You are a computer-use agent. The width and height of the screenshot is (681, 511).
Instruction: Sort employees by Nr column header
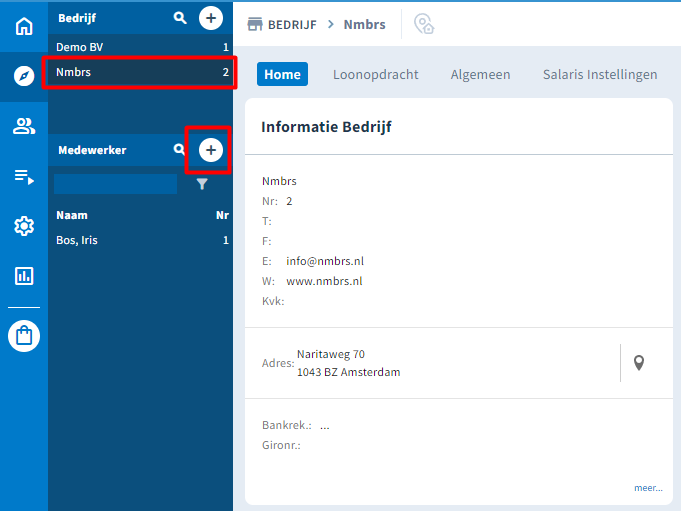[x=222, y=215]
